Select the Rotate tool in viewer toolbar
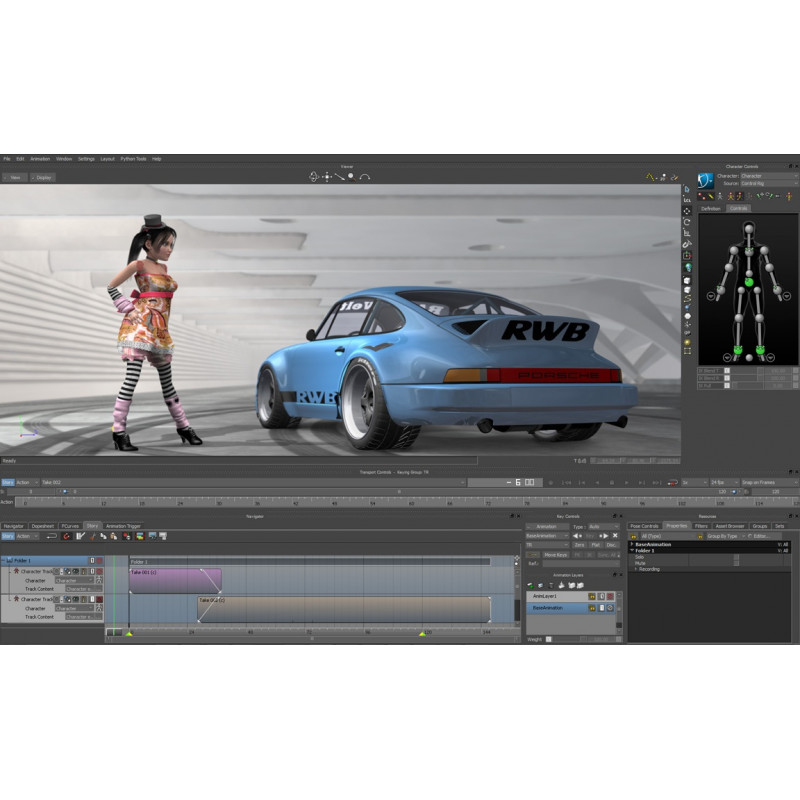Viewport: 800px width, 800px height. pos(687,222)
